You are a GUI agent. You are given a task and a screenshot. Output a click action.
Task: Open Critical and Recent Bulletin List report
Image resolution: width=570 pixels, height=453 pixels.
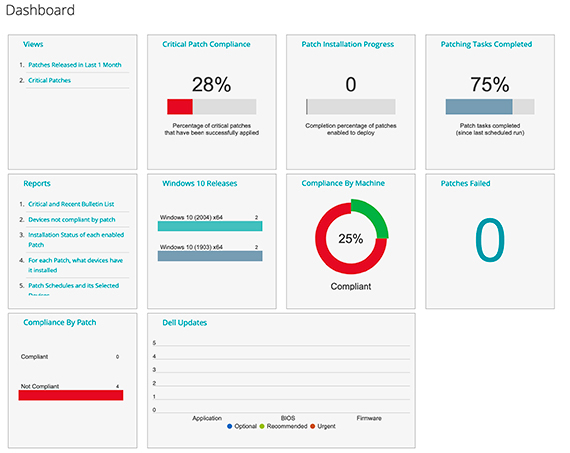[x=71, y=204]
